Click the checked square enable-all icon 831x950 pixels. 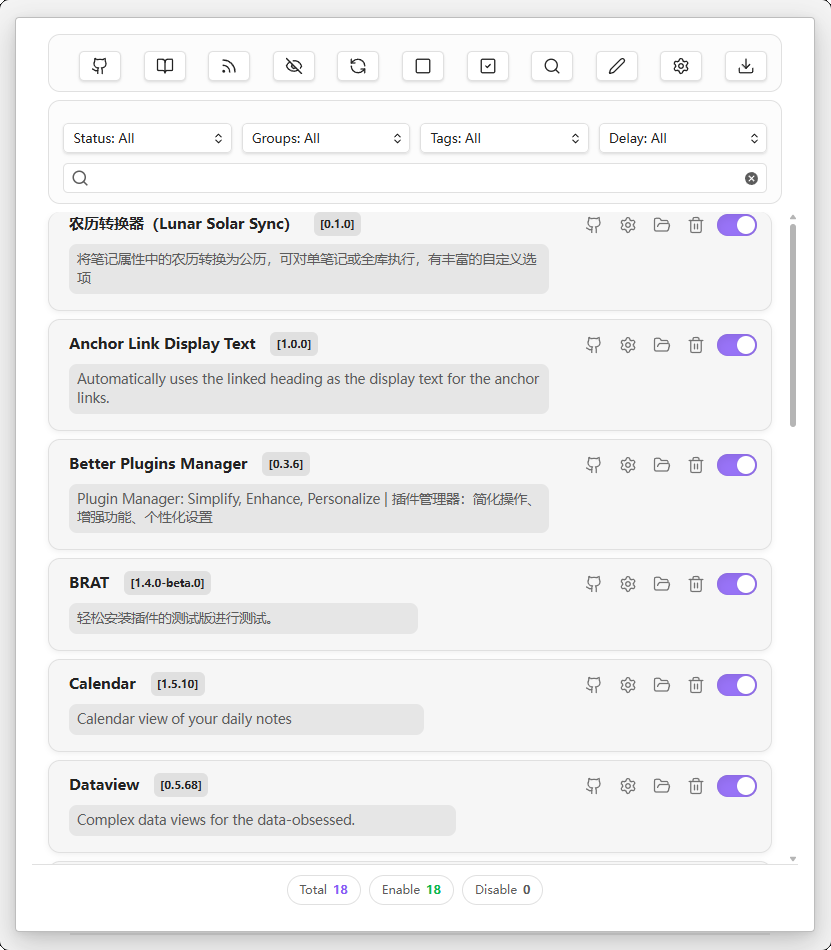click(x=488, y=66)
